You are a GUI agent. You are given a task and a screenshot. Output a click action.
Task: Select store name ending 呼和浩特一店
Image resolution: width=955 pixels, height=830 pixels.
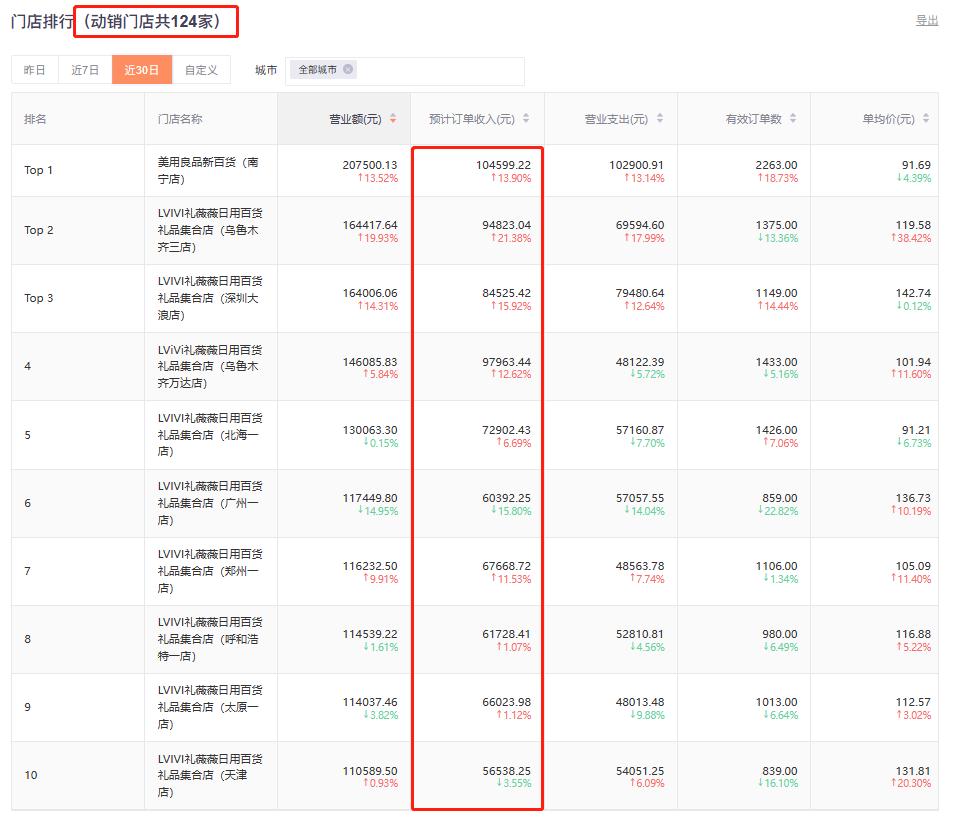click(x=210, y=639)
